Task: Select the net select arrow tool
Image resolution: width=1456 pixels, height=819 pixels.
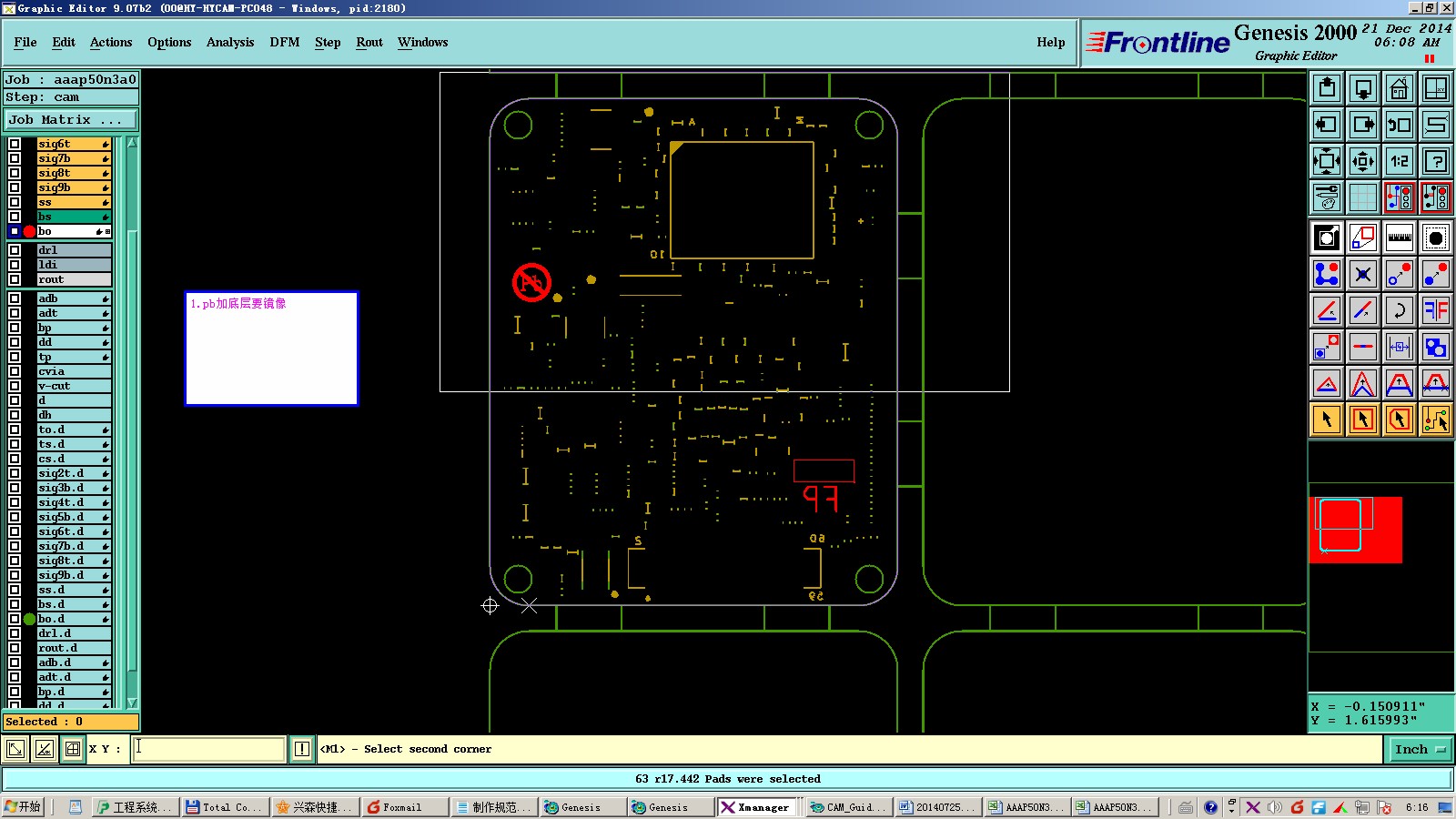Action: coord(1436,420)
